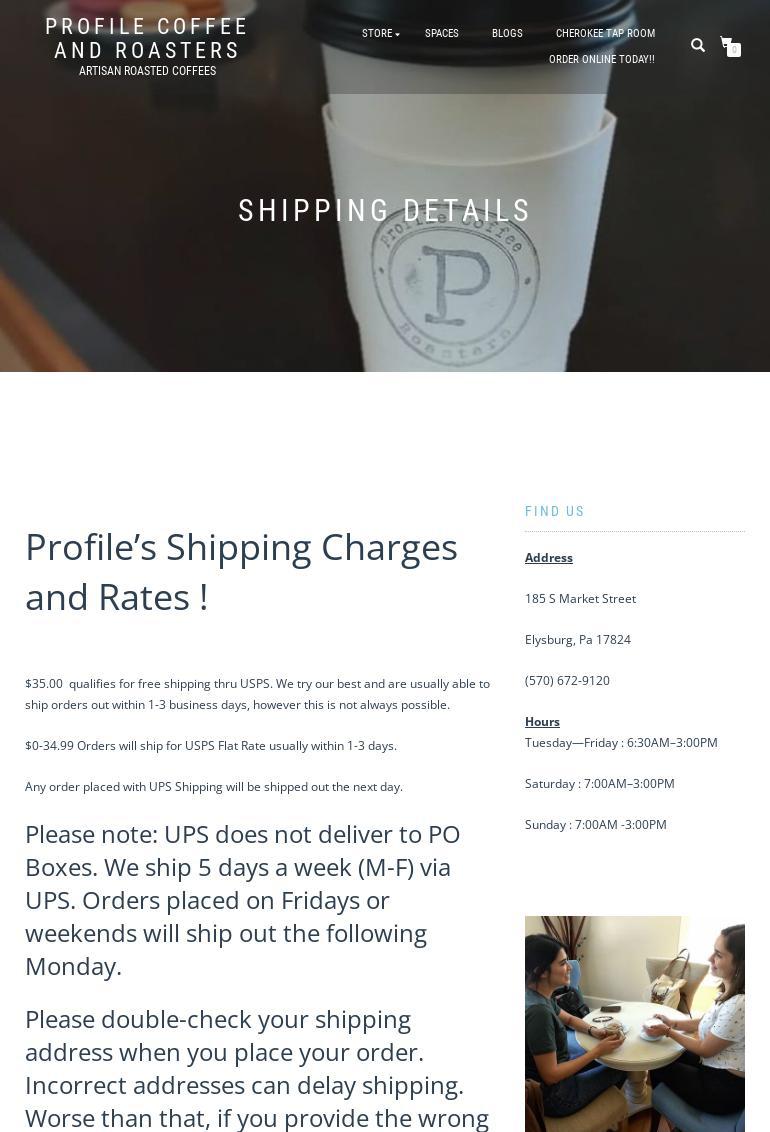Visit the Cherokee Tap Room page

605,34
